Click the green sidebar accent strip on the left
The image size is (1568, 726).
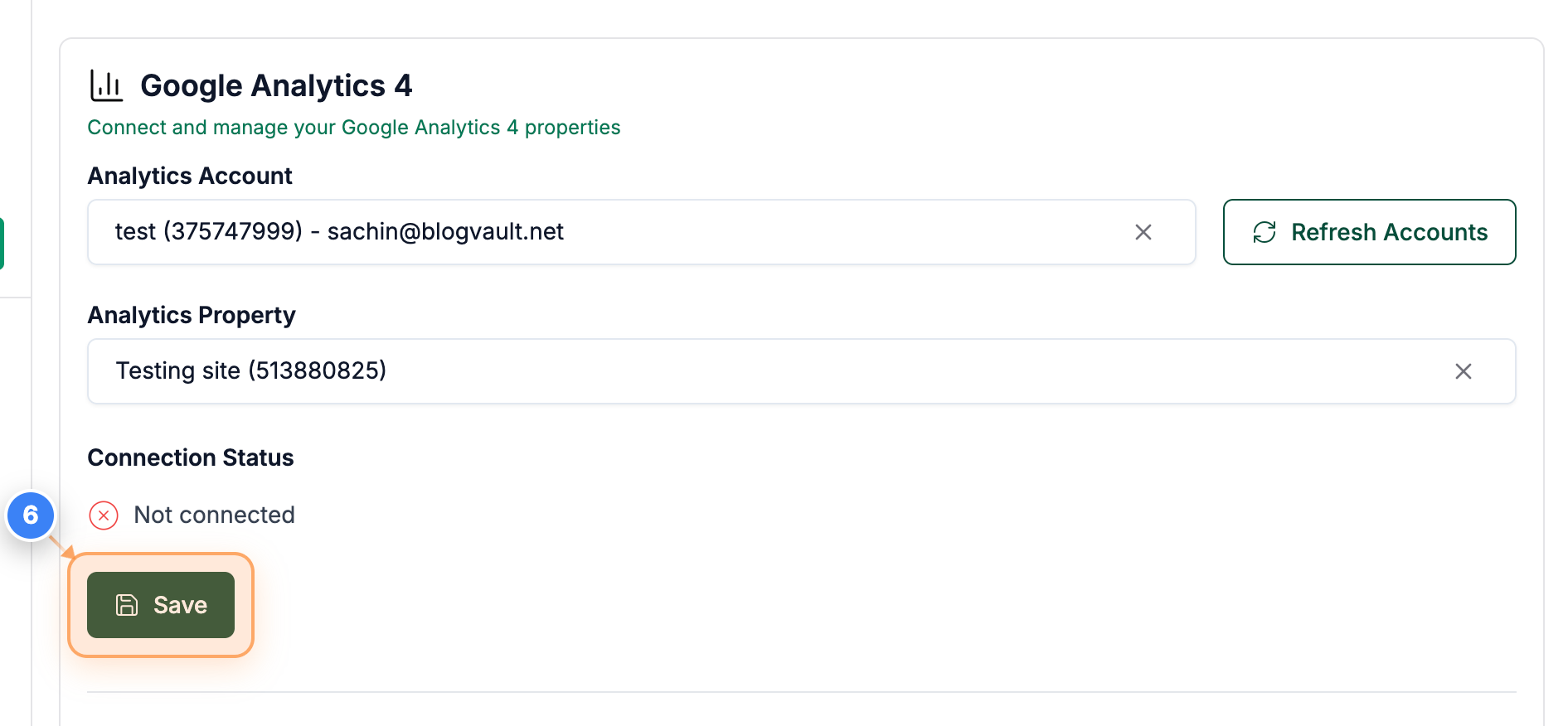2,240
